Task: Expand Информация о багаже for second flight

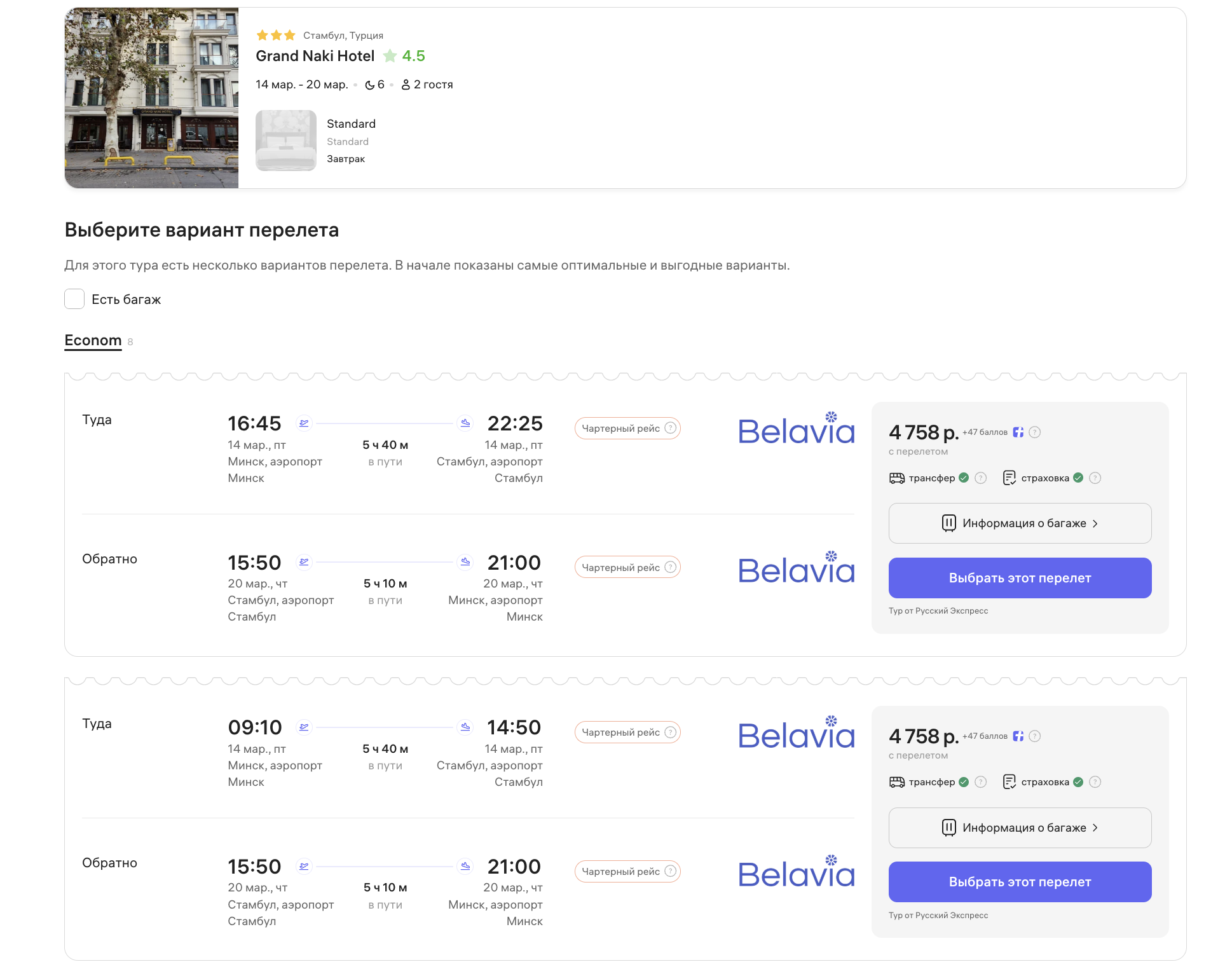Action: (1020, 828)
